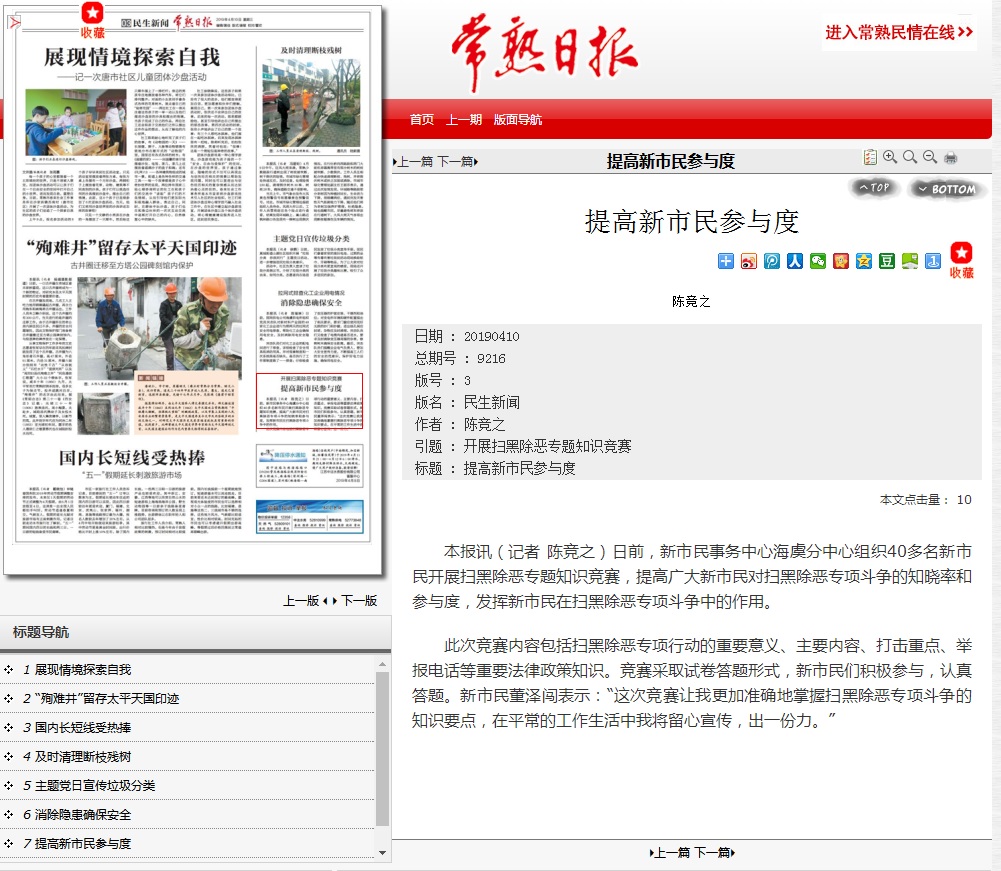Click the red 收藏 star beside share icons
The height and width of the screenshot is (871, 1001).
(x=961, y=260)
